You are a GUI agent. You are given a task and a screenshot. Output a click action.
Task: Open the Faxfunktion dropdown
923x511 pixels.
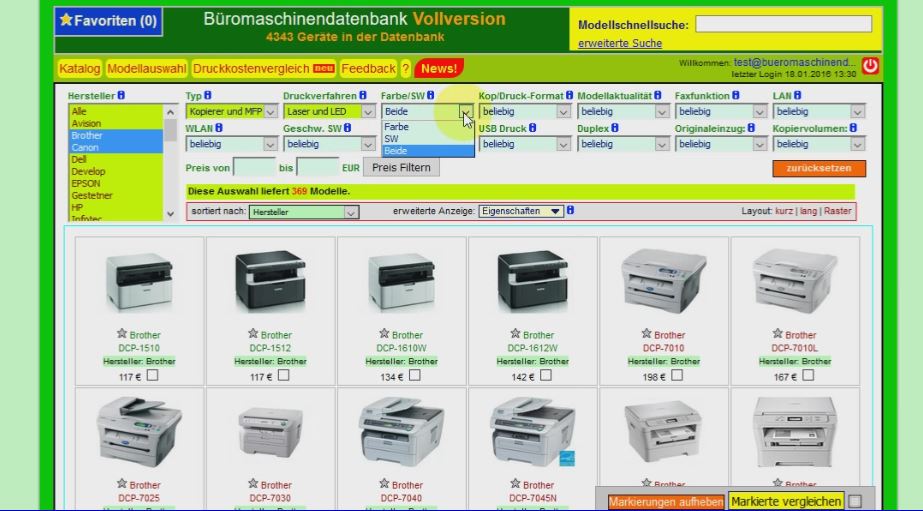tap(721, 111)
